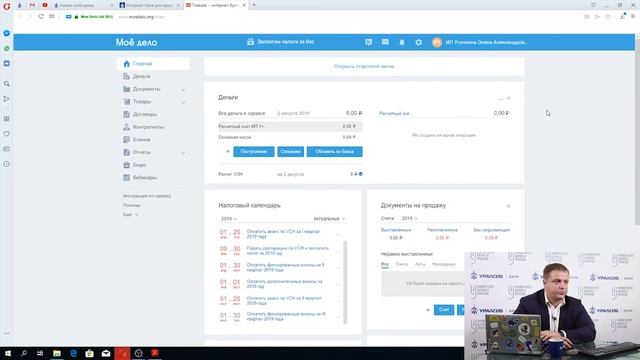Image resolution: width=640 pixels, height=360 pixels.
Task: Click 'Открыть стартовое меню' link
Action: point(364,66)
